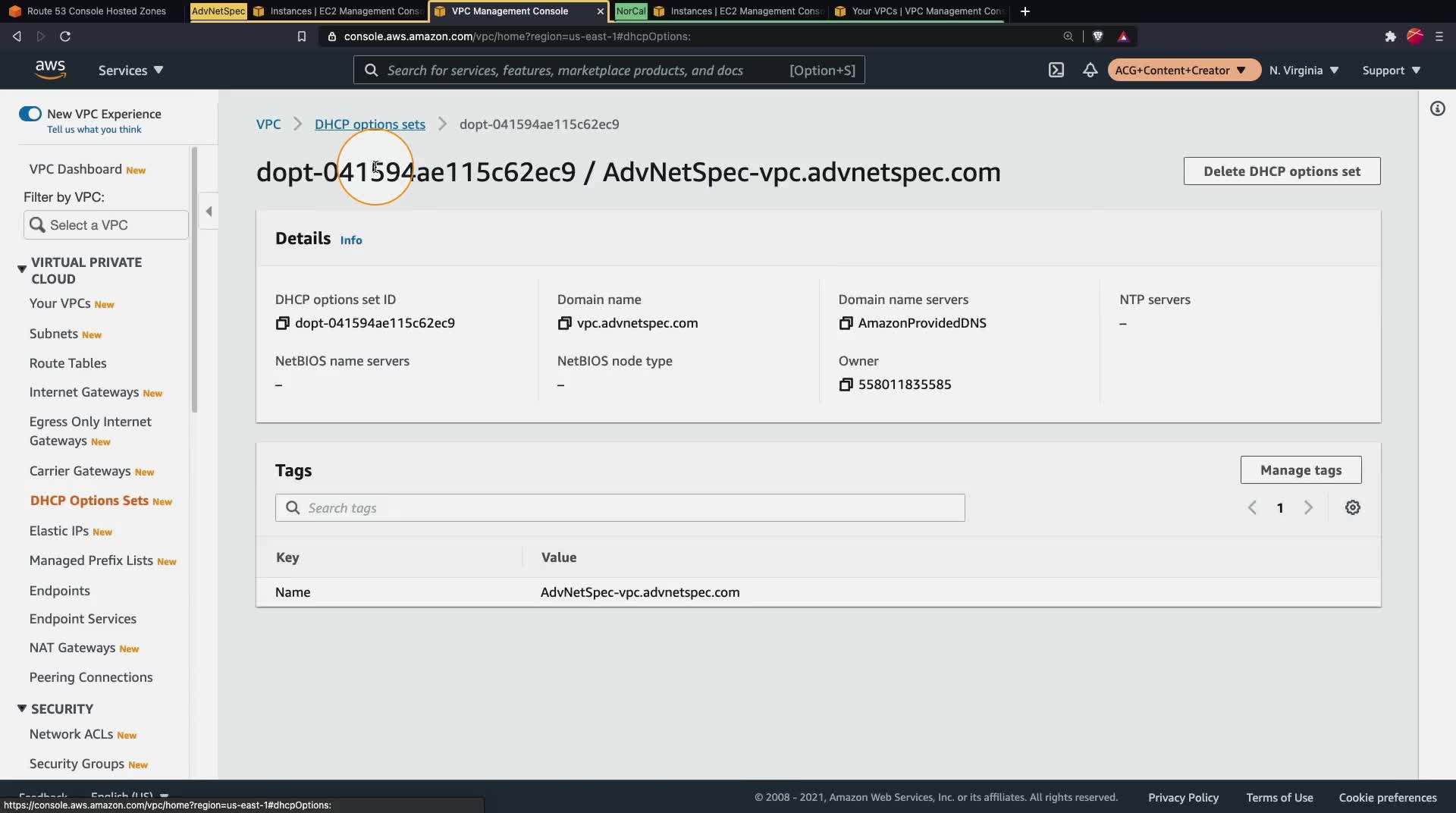
Task: Click Manage tags button
Action: 1301,470
